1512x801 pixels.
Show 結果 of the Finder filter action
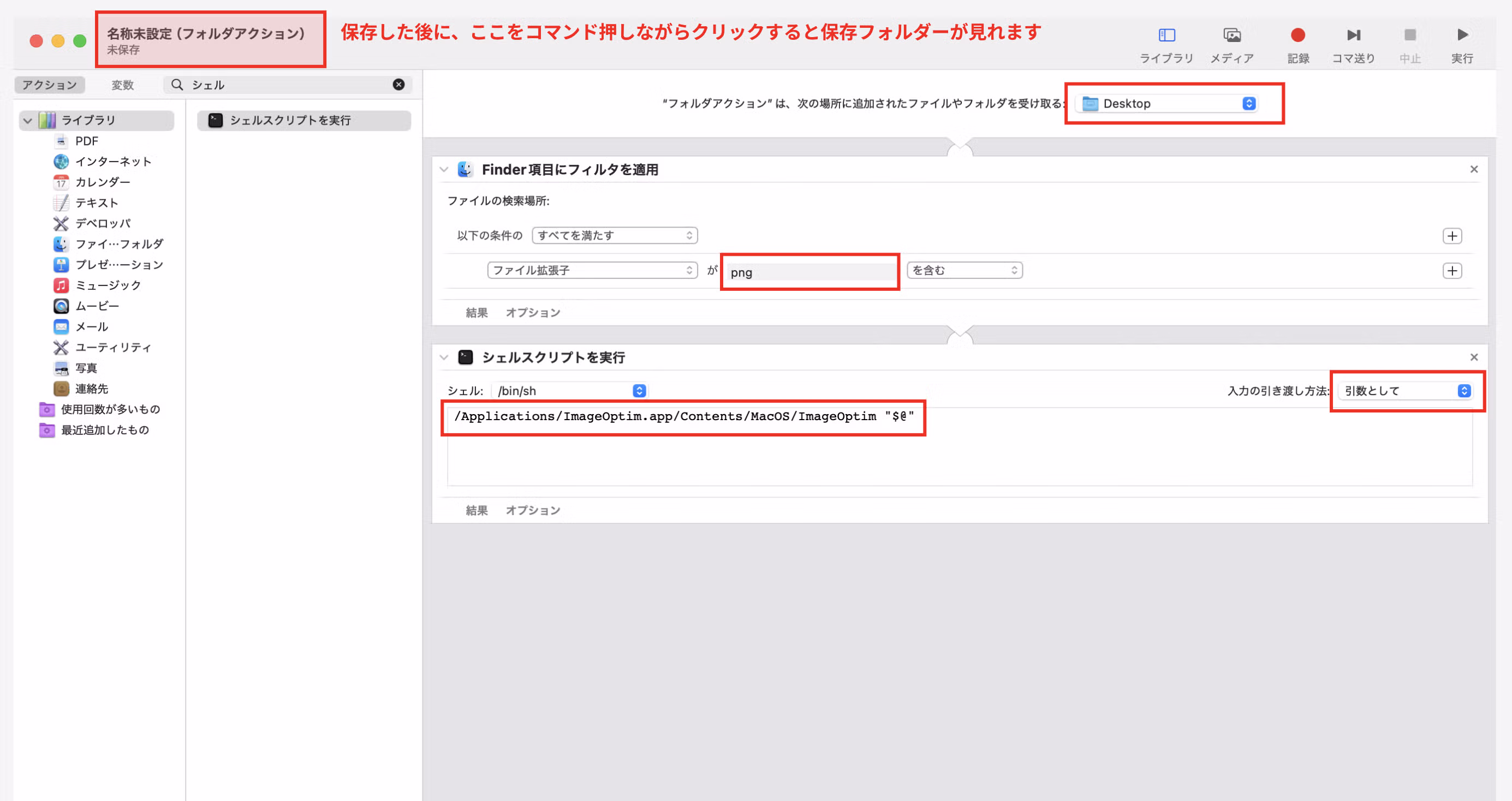[477, 313]
